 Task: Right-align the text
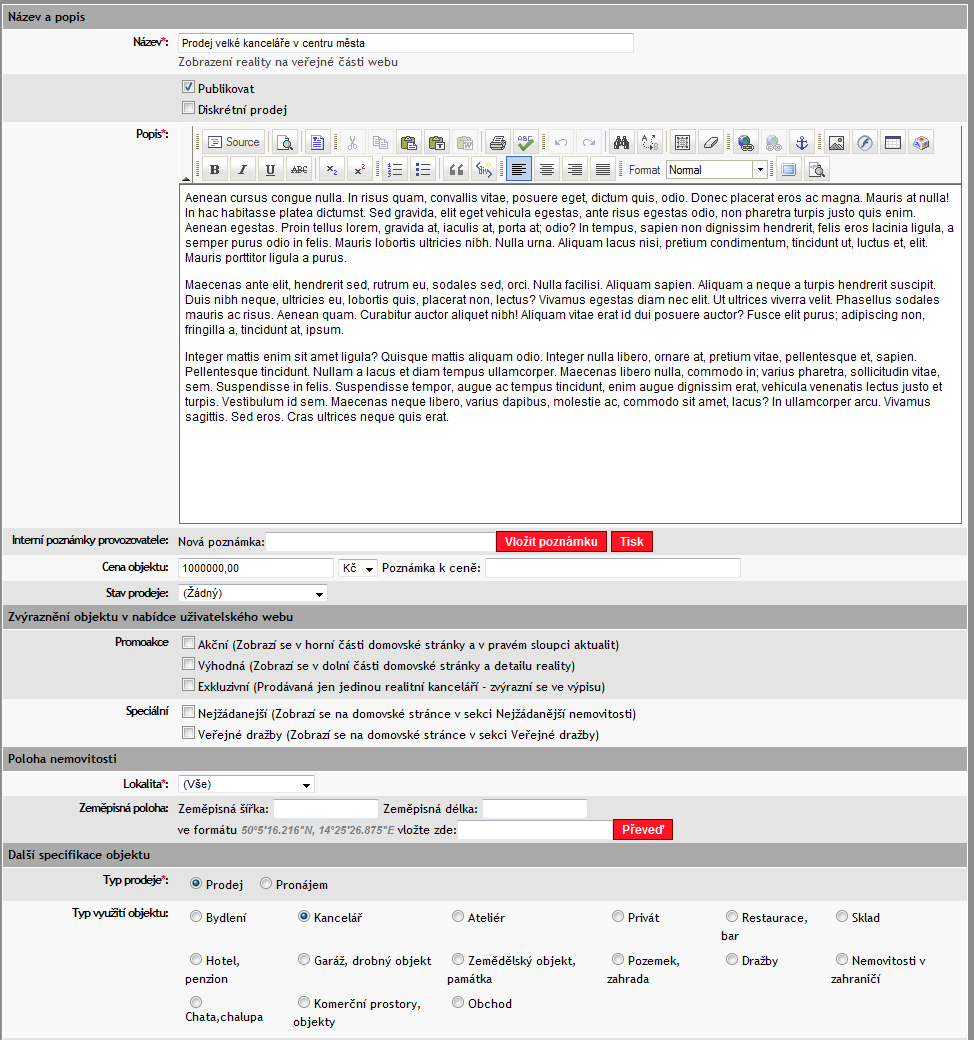point(575,170)
